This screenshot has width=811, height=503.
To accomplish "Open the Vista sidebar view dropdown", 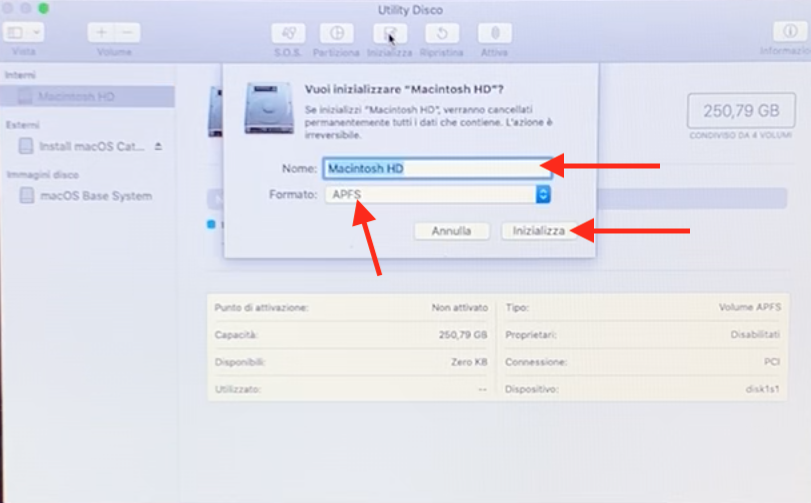I will pyautogui.click(x=23, y=33).
